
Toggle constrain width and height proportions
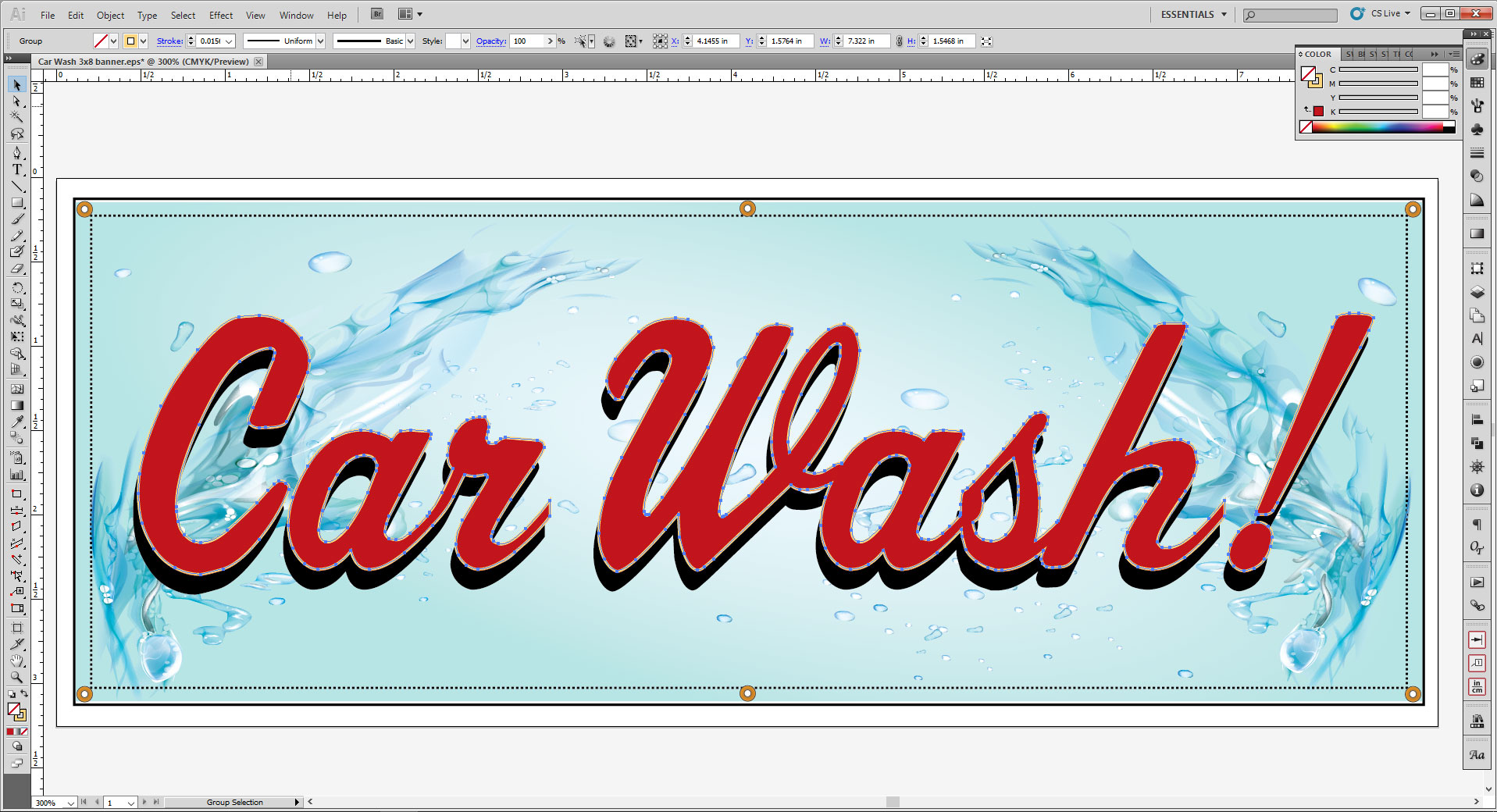pos(900,41)
